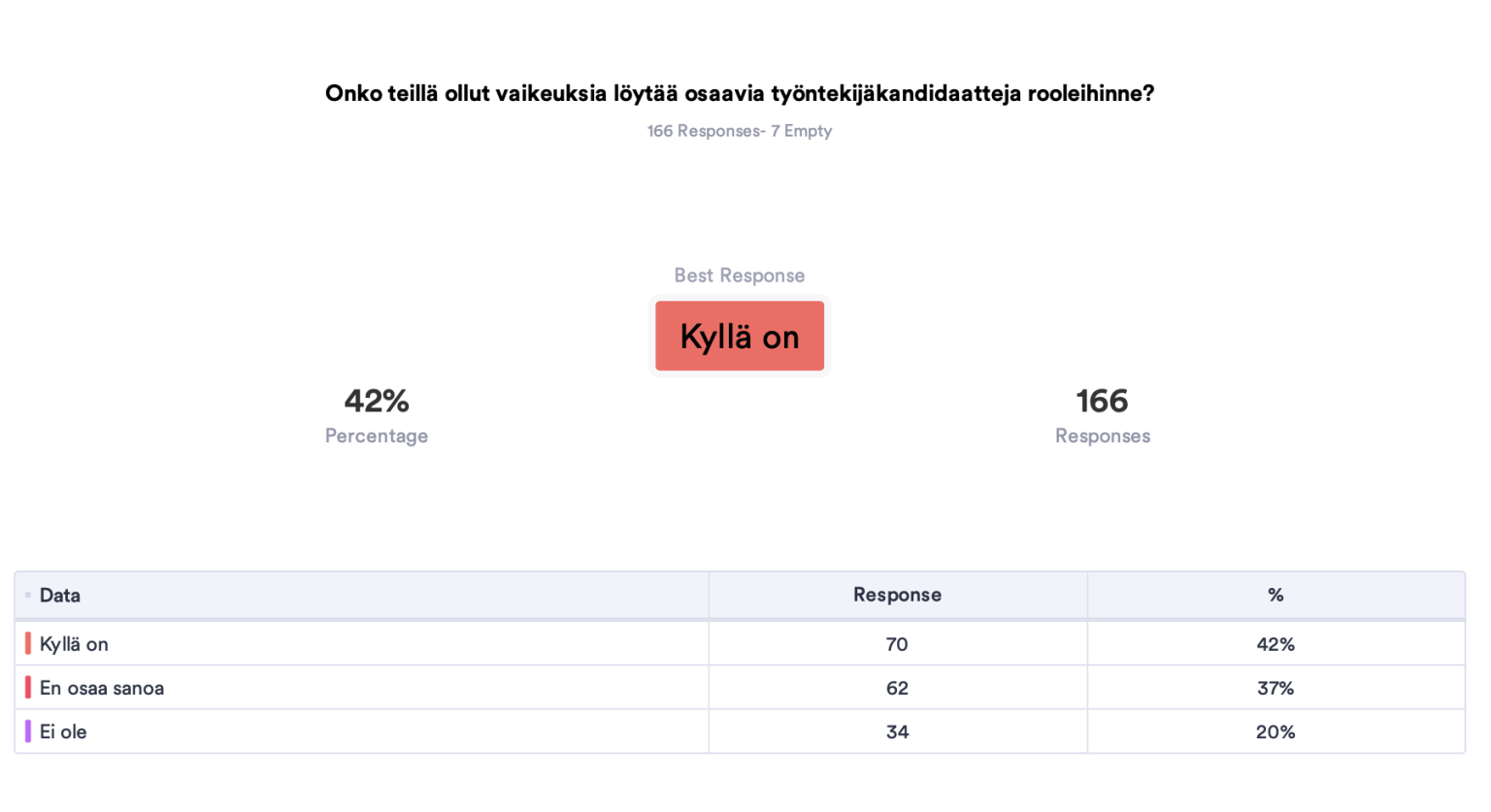Click the 37% percentage cell
Image resolution: width=1491 pixels, height=812 pixels.
1276,688
